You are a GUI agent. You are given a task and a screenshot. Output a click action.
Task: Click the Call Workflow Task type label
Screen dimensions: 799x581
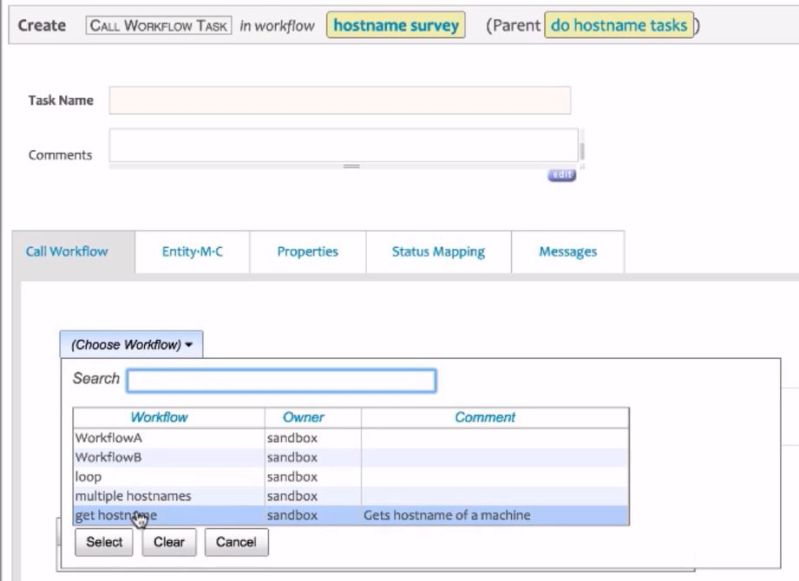[158, 25]
